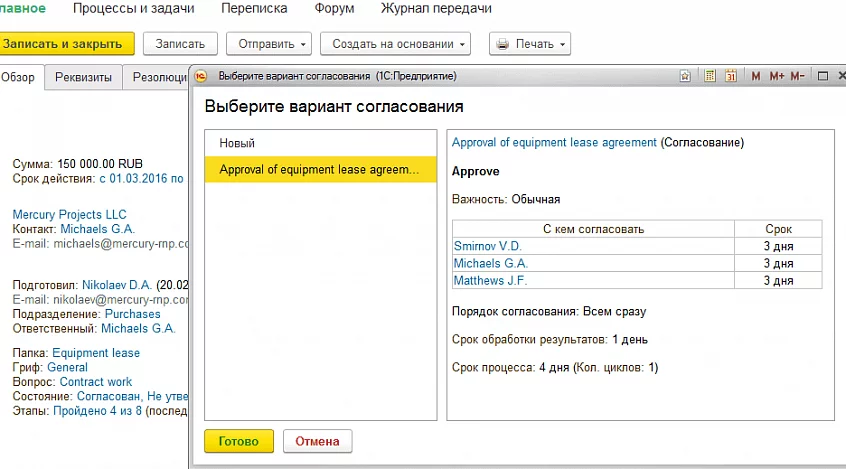This screenshot has height=469, width=846.
Task: Switch to the Резолюции tab
Action: click(x=156, y=77)
